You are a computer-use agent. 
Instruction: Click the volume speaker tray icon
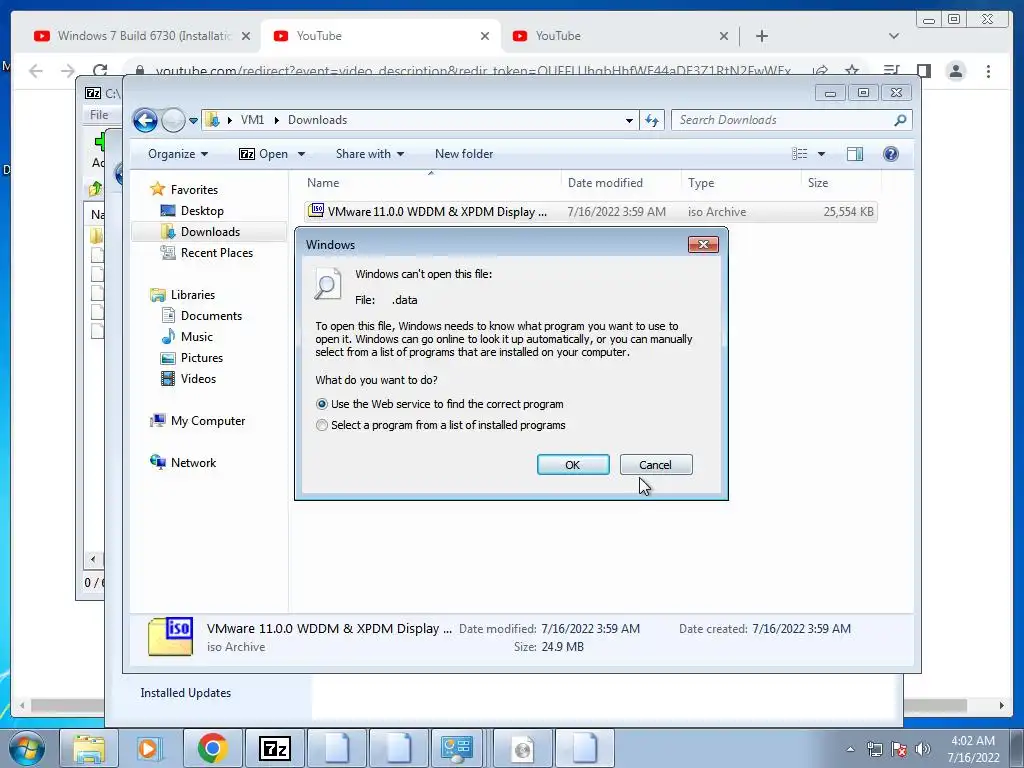(x=922, y=750)
